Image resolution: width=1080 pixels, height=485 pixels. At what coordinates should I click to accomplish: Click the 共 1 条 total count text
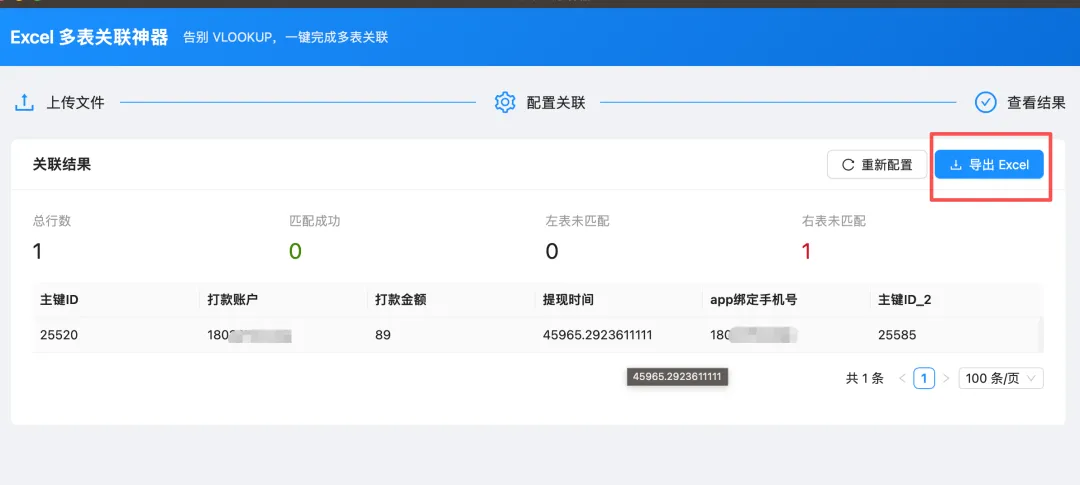[x=864, y=378]
